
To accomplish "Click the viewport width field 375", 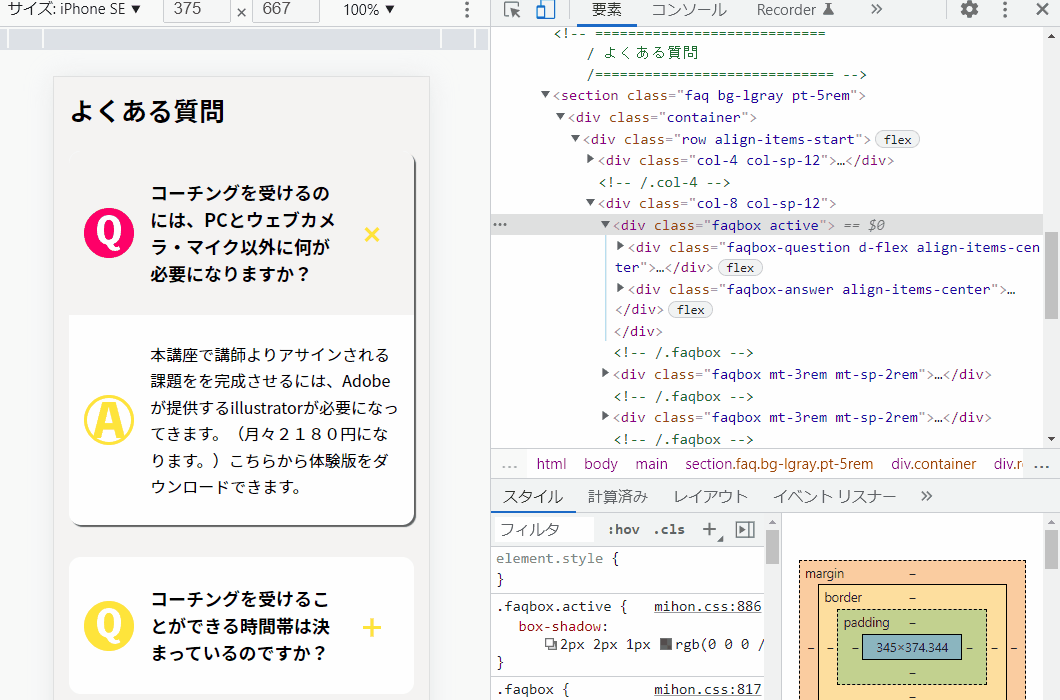I will pyautogui.click(x=197, y=10).
